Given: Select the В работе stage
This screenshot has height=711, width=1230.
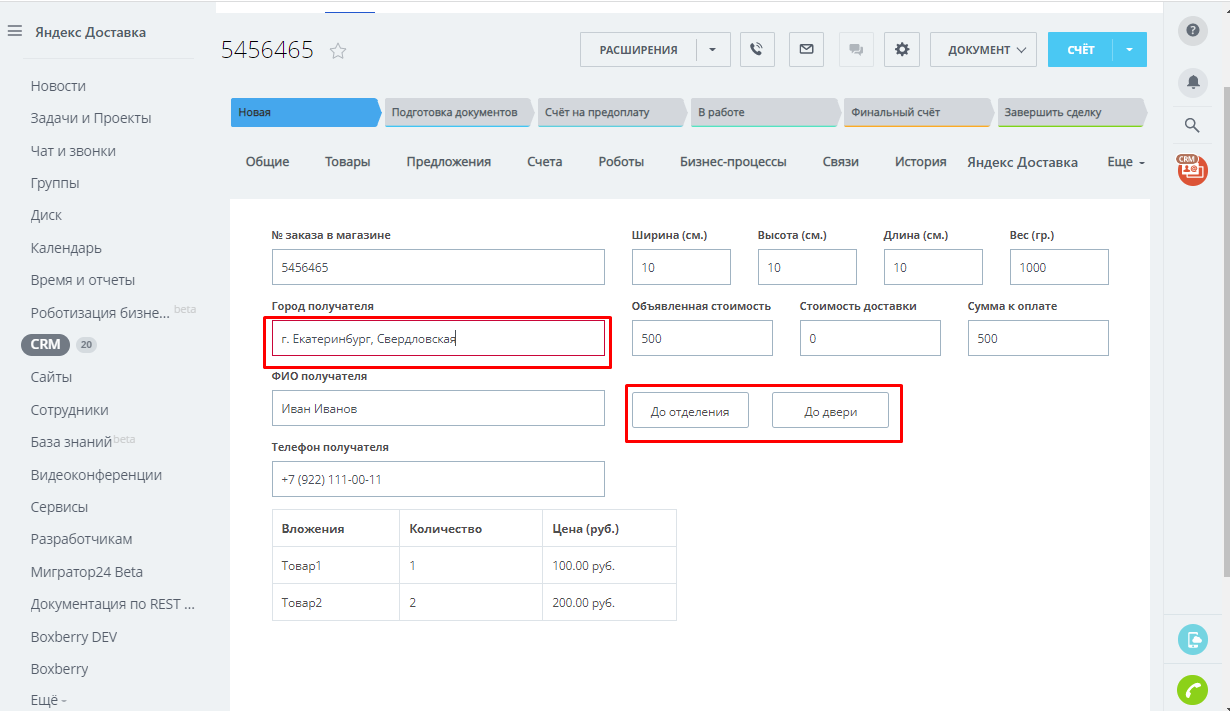Looking at the screenshot, I should 765,112.
